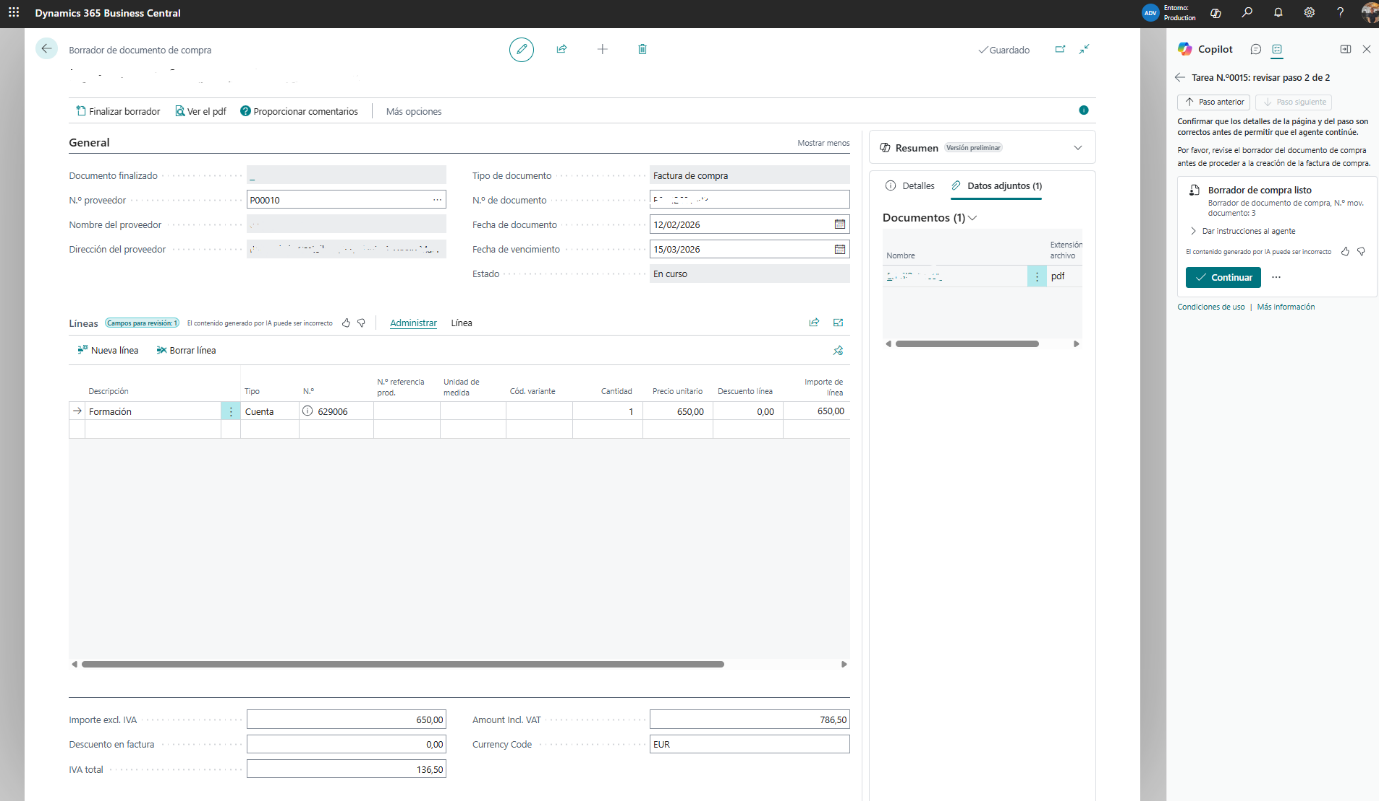Screen dimensions: 1379x801
Task: Click the lines grid horizontal scrollbar
Action: (x=402, y=664)
